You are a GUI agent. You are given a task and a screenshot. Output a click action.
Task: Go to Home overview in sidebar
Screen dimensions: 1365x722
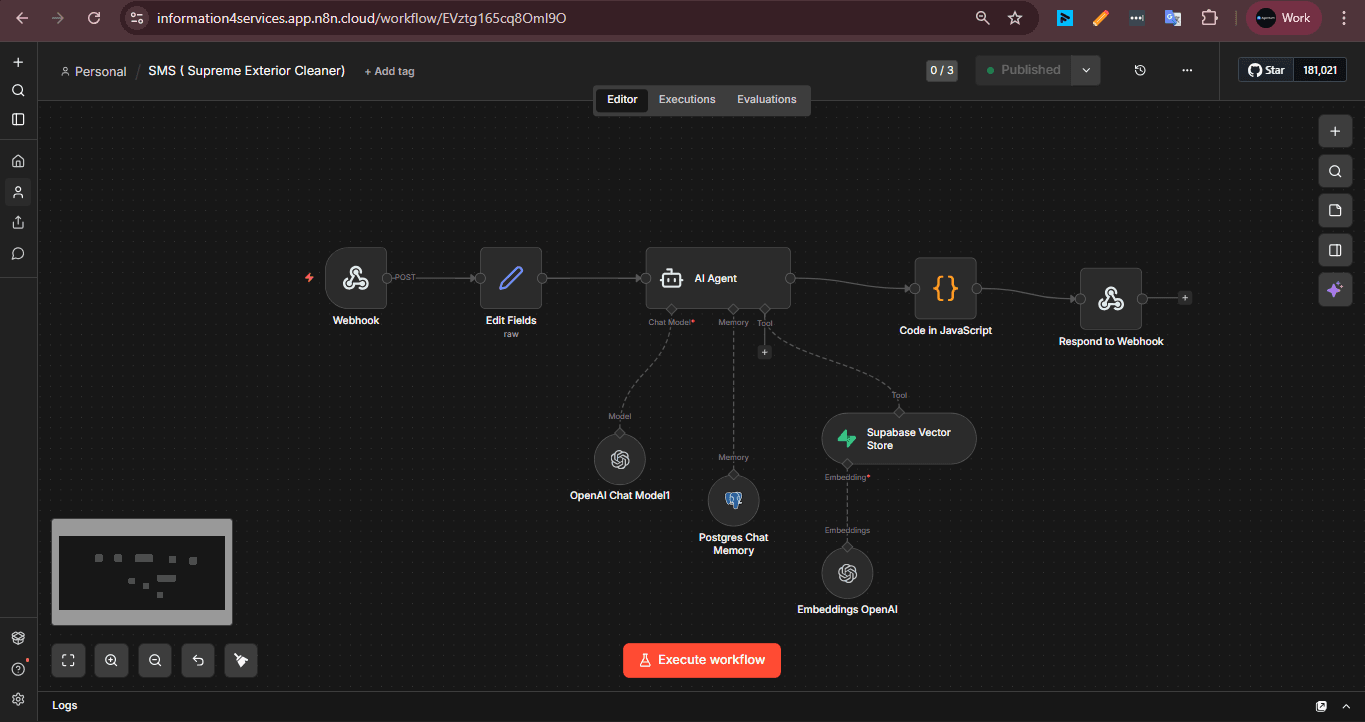[18, 161]
